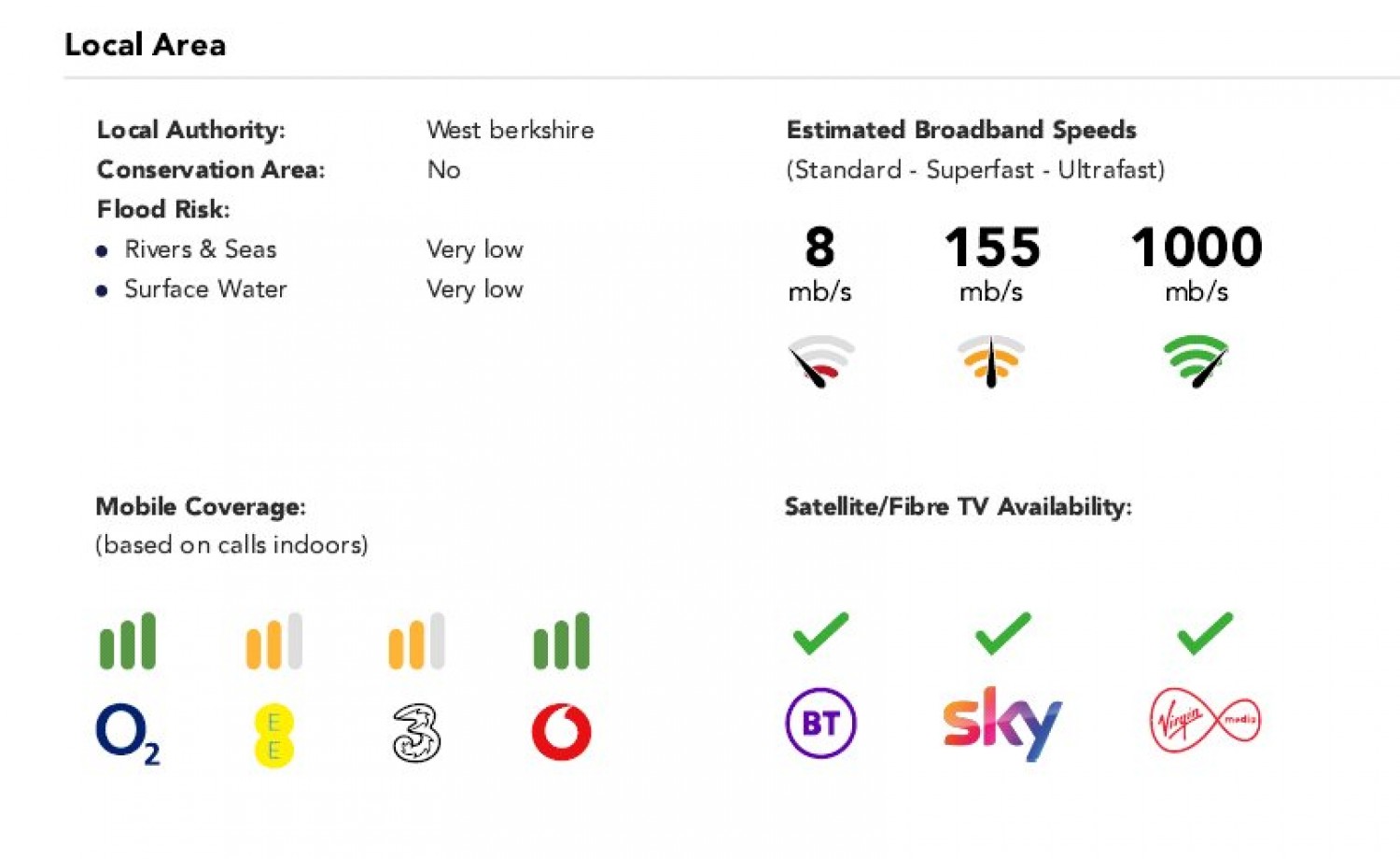
Task: Click the orange superfast speed gauge
Action: tap(991, 360)
